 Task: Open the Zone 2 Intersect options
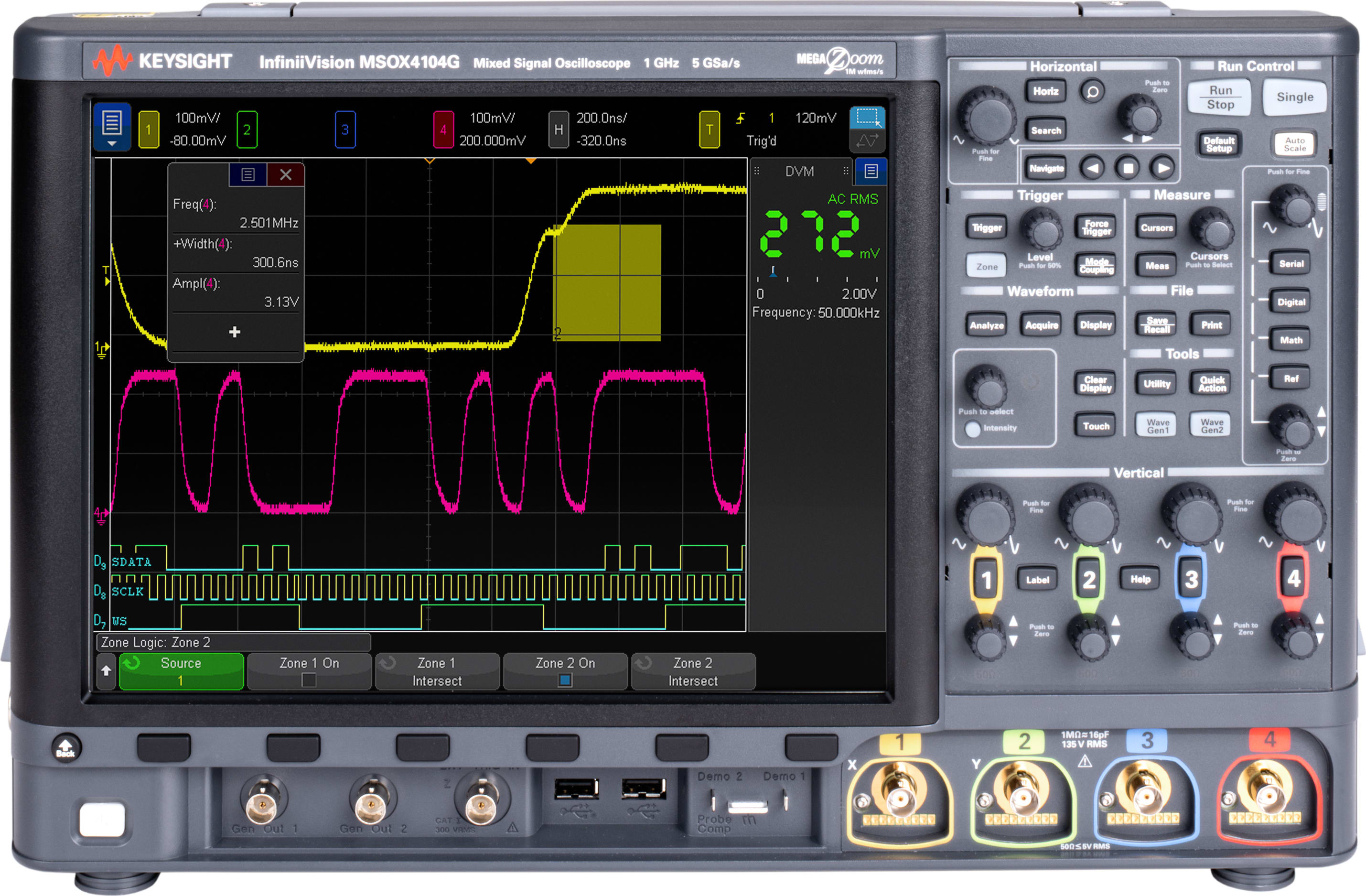click(693, 671)
